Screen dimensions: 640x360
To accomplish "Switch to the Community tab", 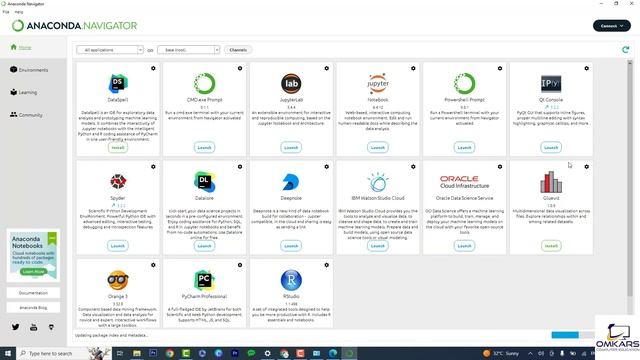I will [x=33, y=115].
